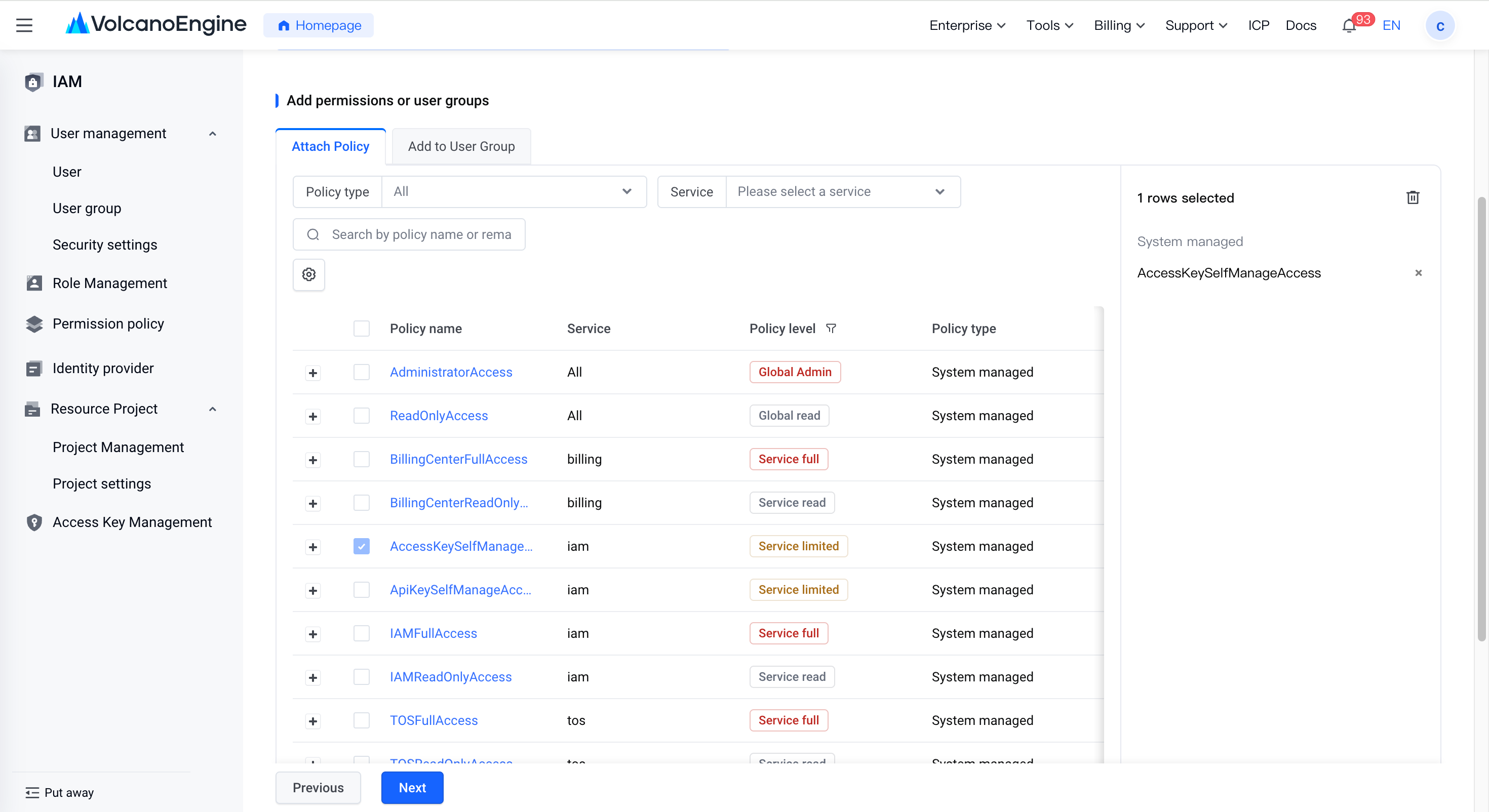The image size is (1489, 812).
Task: Toggle the select-all policies header checkbox
Action: [361, 328]
